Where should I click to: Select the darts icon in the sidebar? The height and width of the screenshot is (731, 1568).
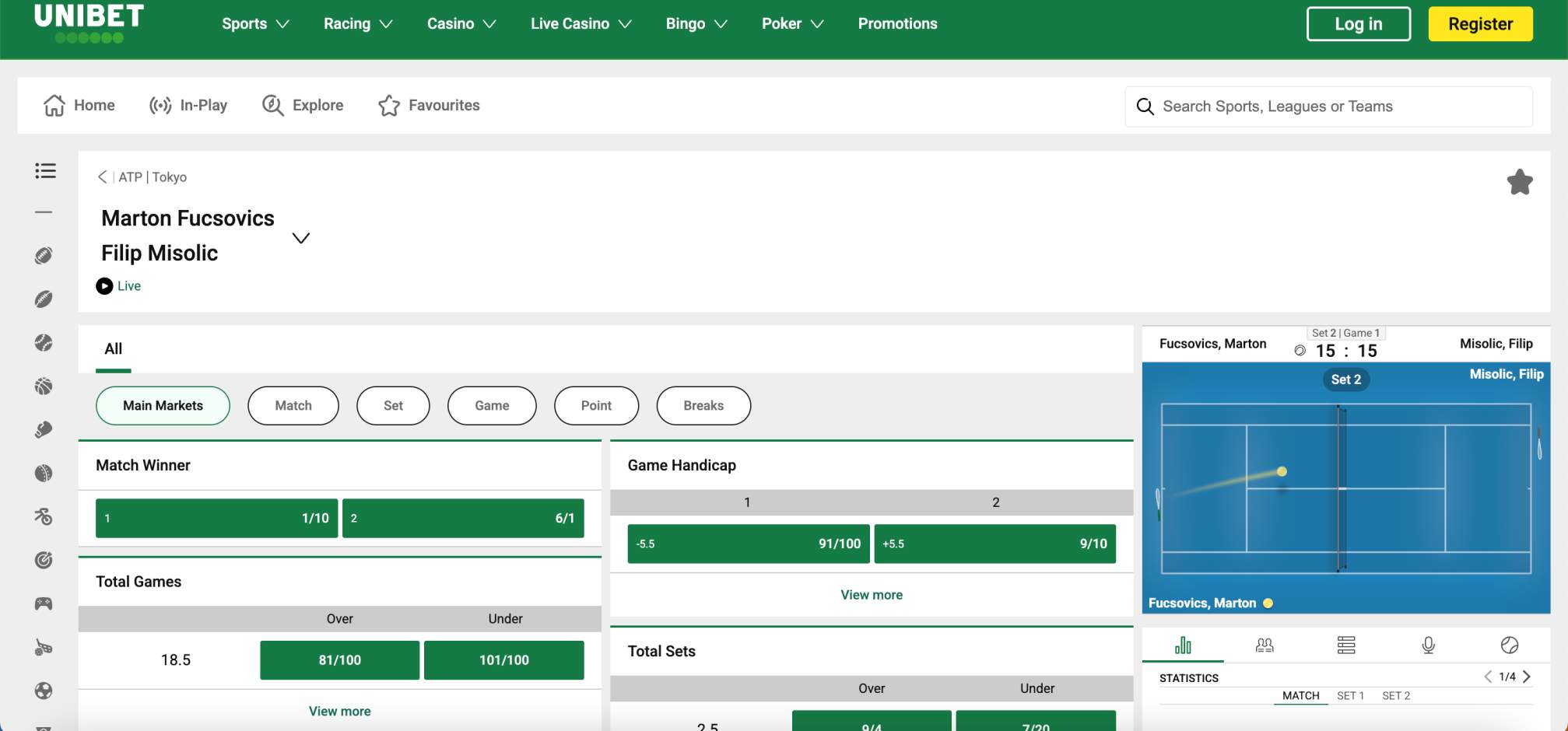[x=44, y=560]
